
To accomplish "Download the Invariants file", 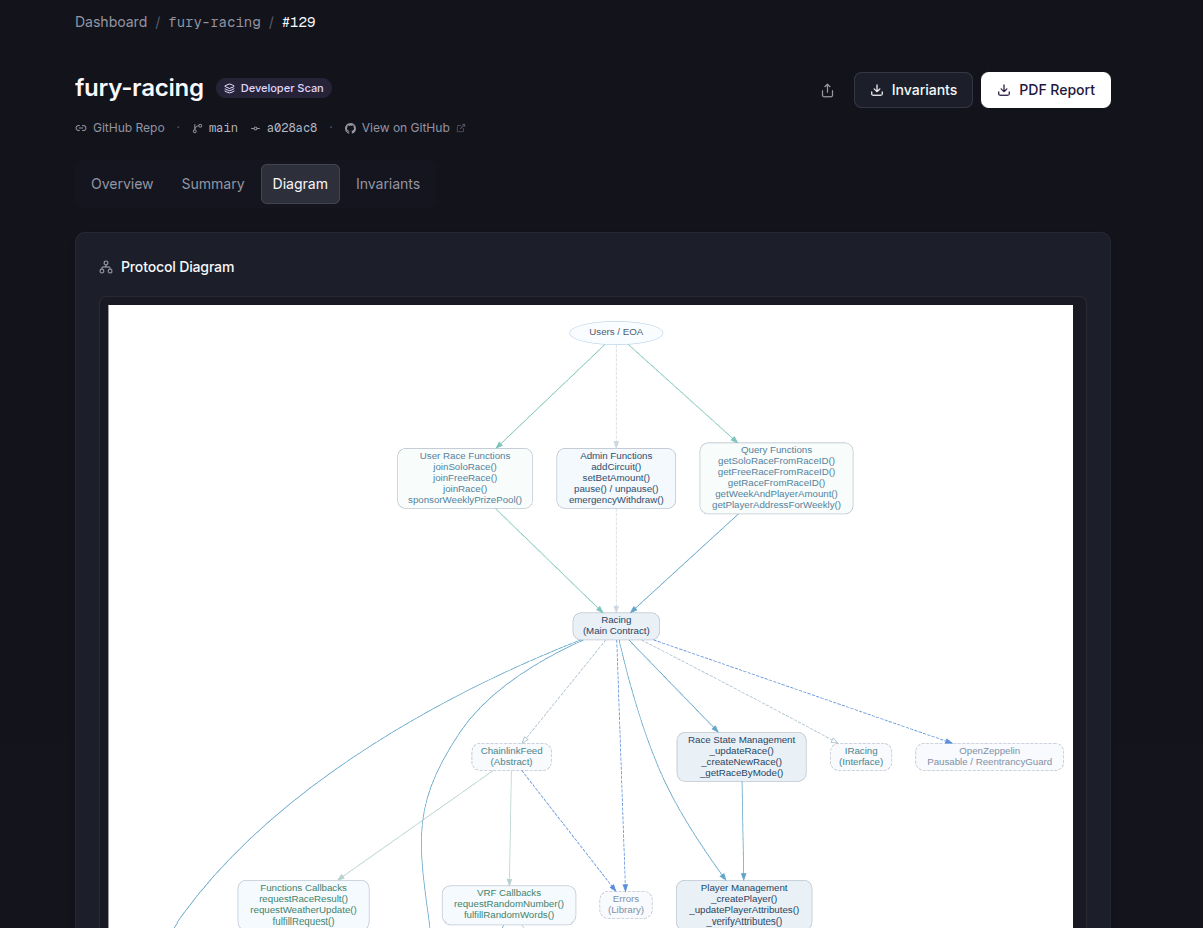I will (x=913, y=90).
